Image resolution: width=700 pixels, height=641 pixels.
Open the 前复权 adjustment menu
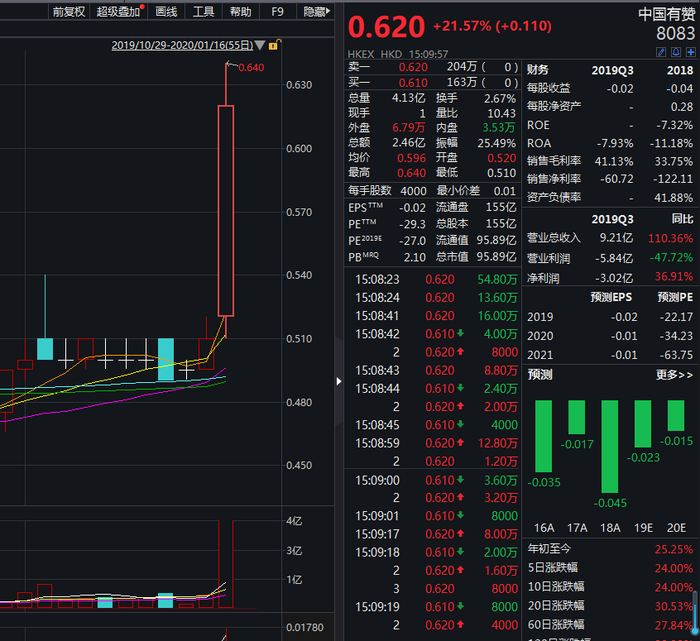pyautogui.click(x=69, y=12)
